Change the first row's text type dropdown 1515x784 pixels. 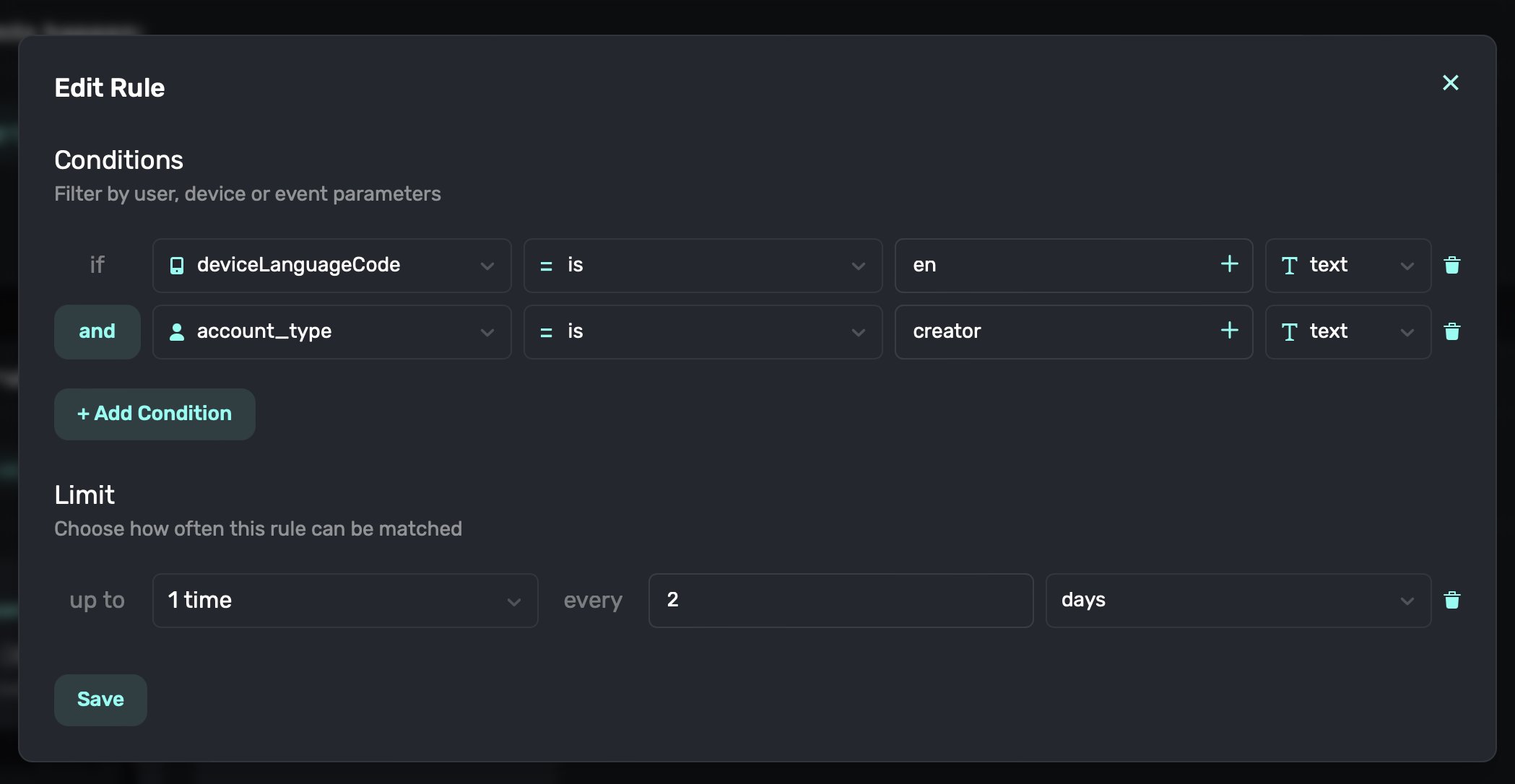1347,265
